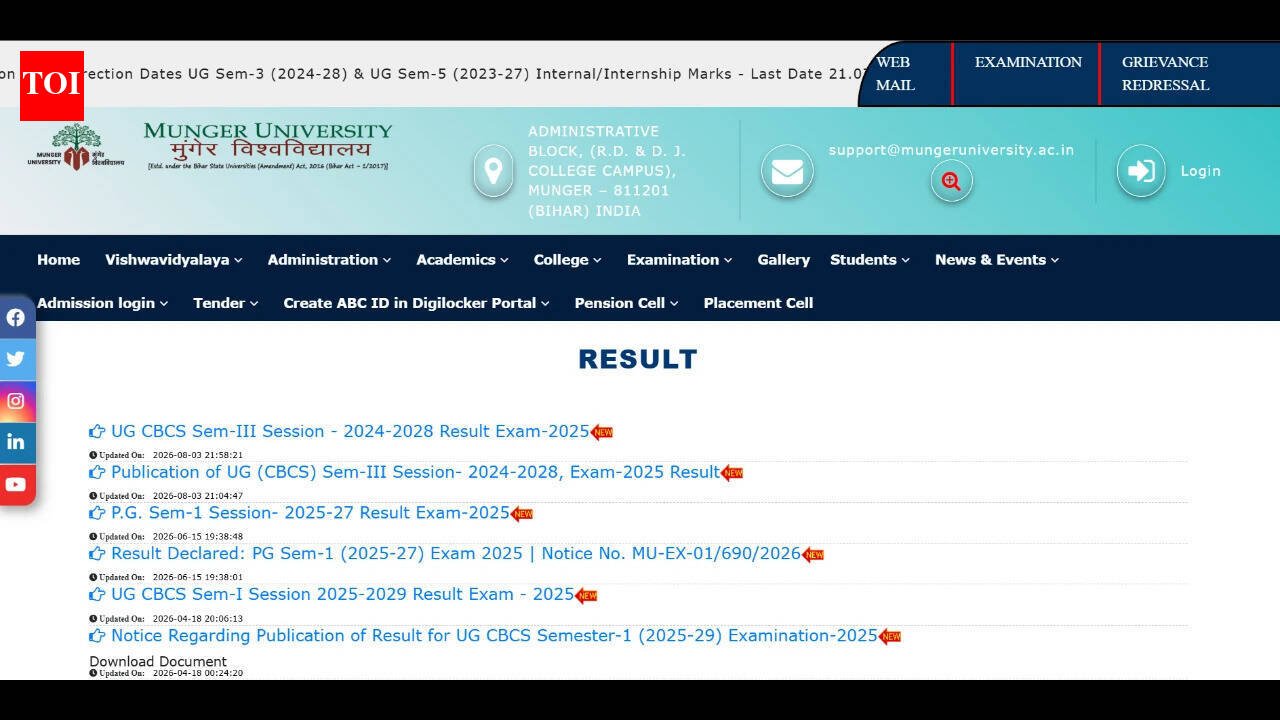Open P.G. Sem-1 Session 2025-27 Result link
The image size is (1280, 720).
310,513
